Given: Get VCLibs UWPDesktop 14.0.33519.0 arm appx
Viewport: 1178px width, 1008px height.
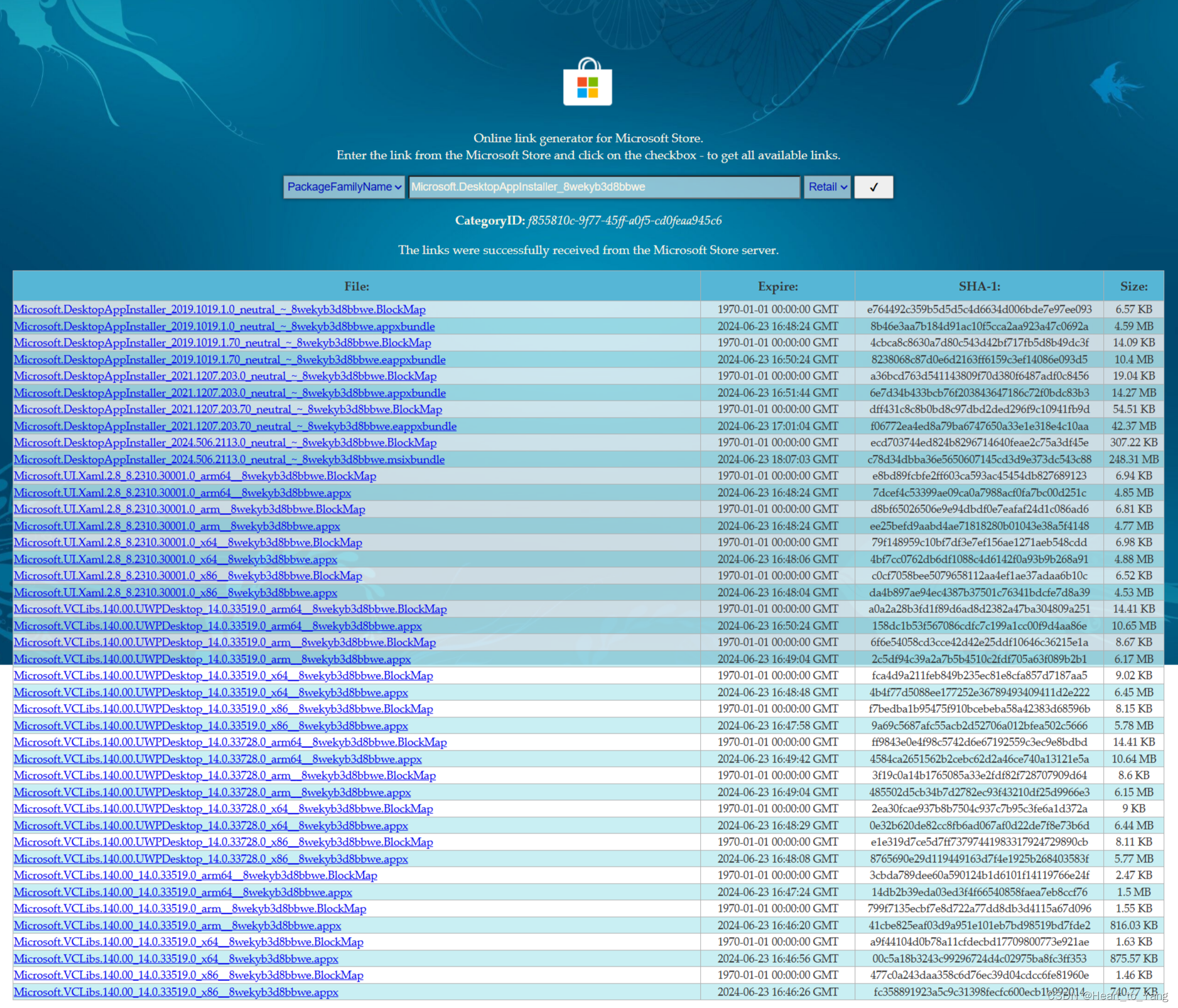Looking at the screenshot, I should 212,659.
